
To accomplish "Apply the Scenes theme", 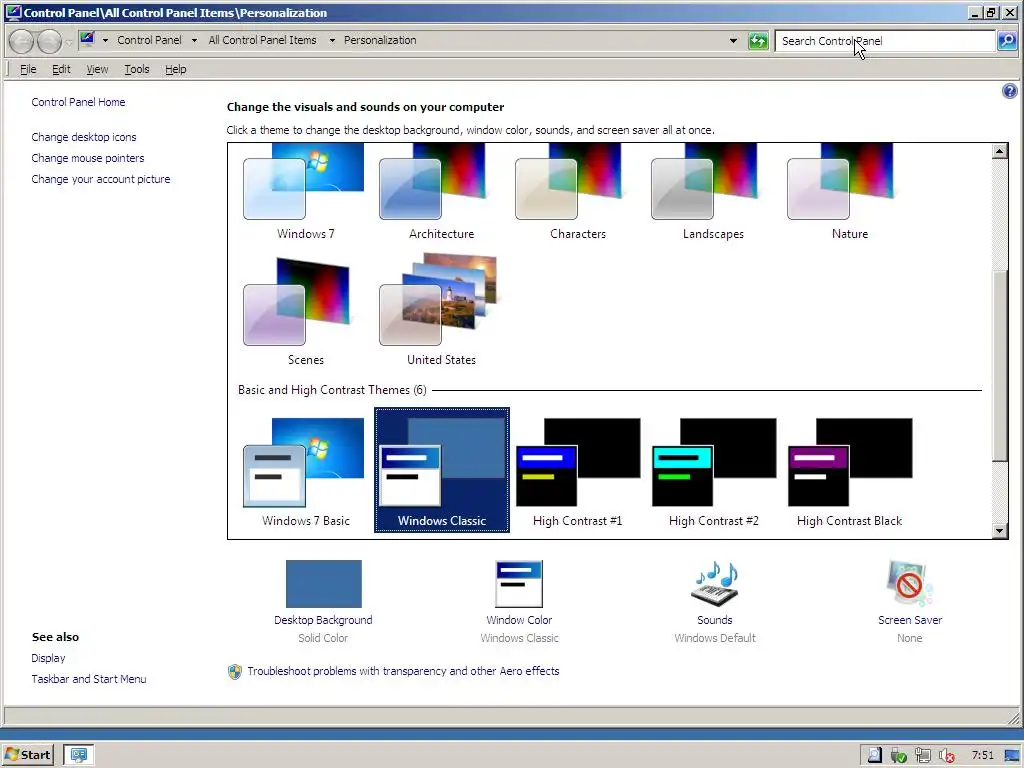I will point(305,311).
